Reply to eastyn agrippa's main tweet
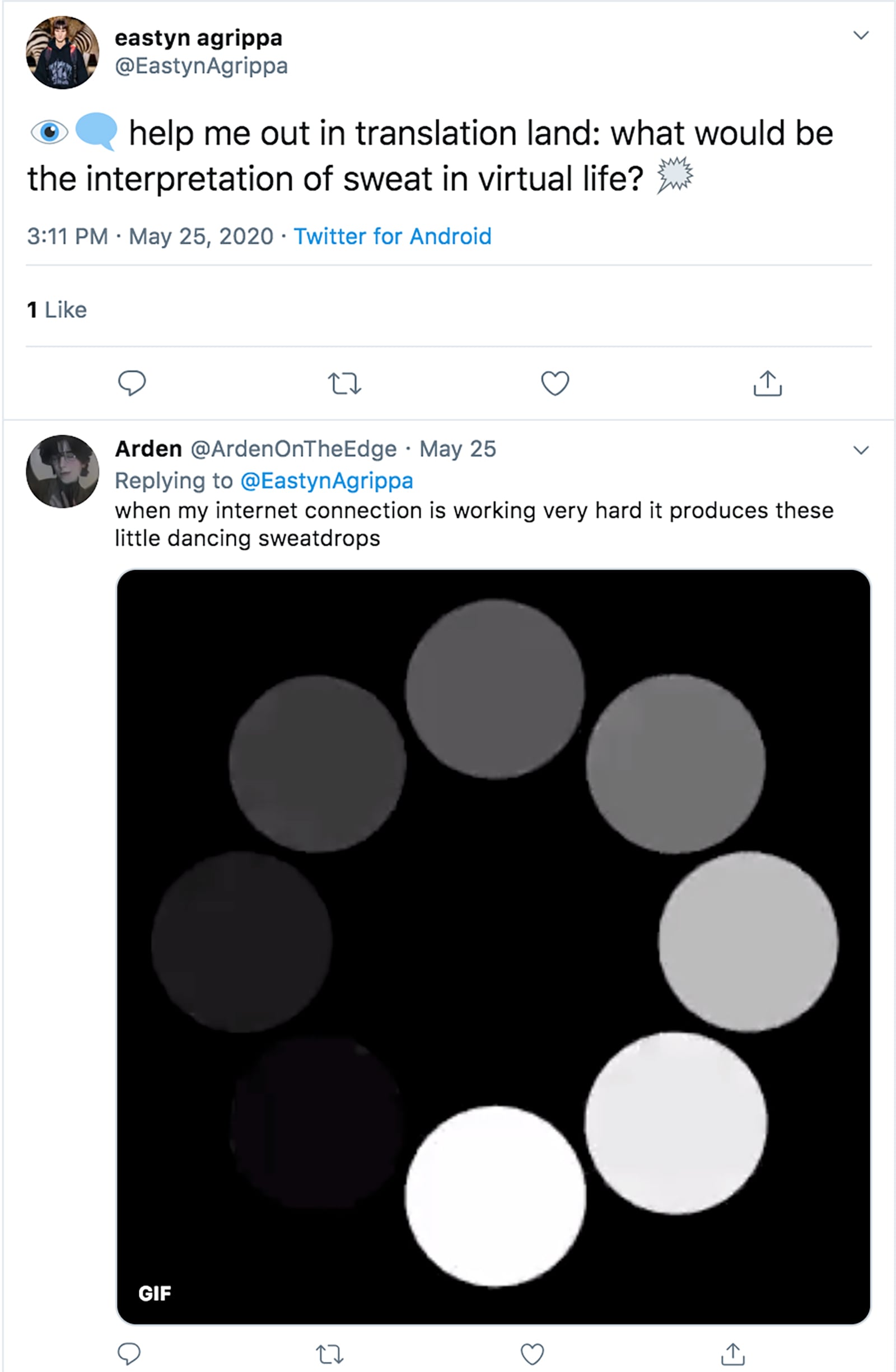This screenshot has width=896, height=1372. [132, 383]
